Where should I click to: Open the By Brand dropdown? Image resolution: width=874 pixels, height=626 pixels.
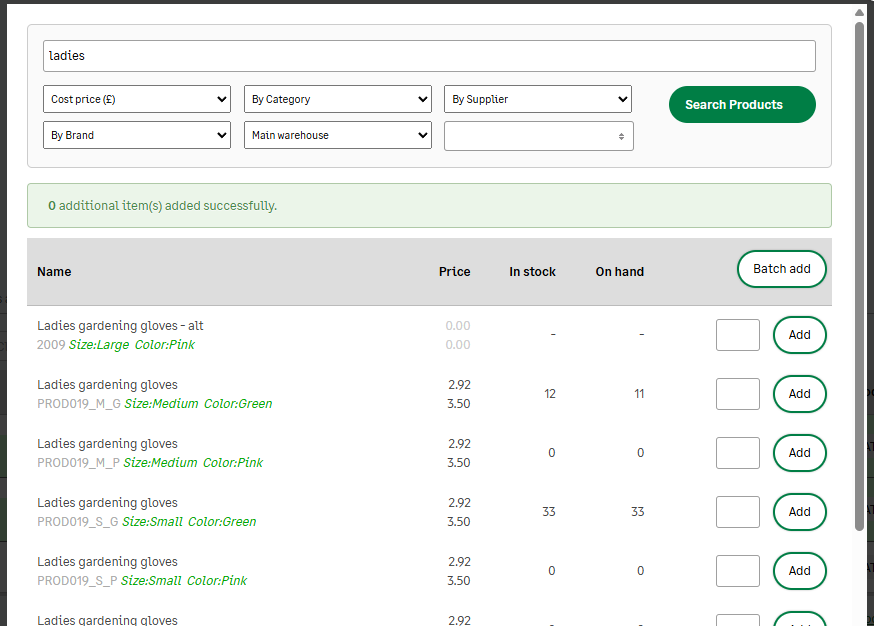(x=137, y=135)
